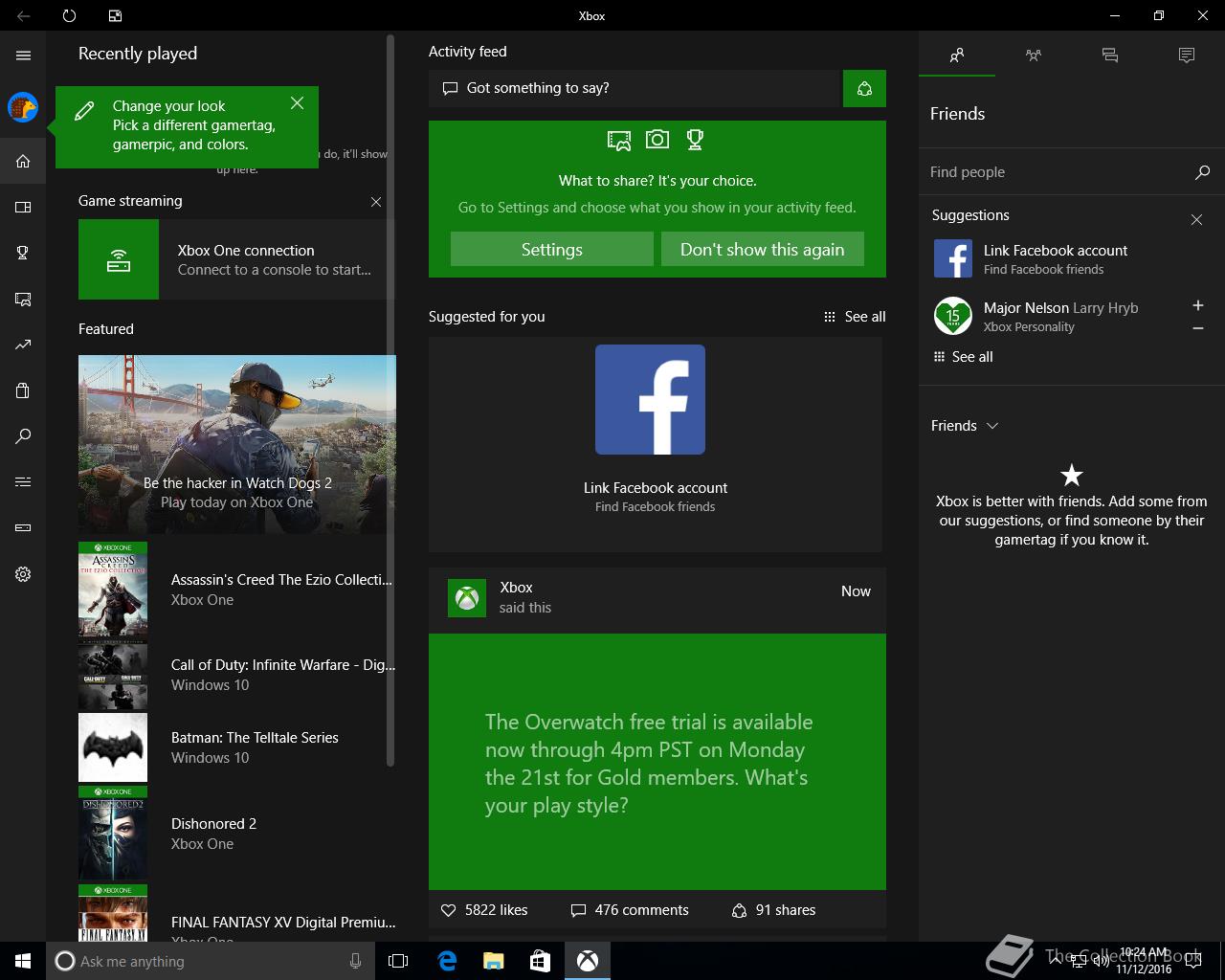Image resolution: width=1225 pixels, height=980 pixels.
Task: Click the screenshot camera share icon
Action: point(657,140)
